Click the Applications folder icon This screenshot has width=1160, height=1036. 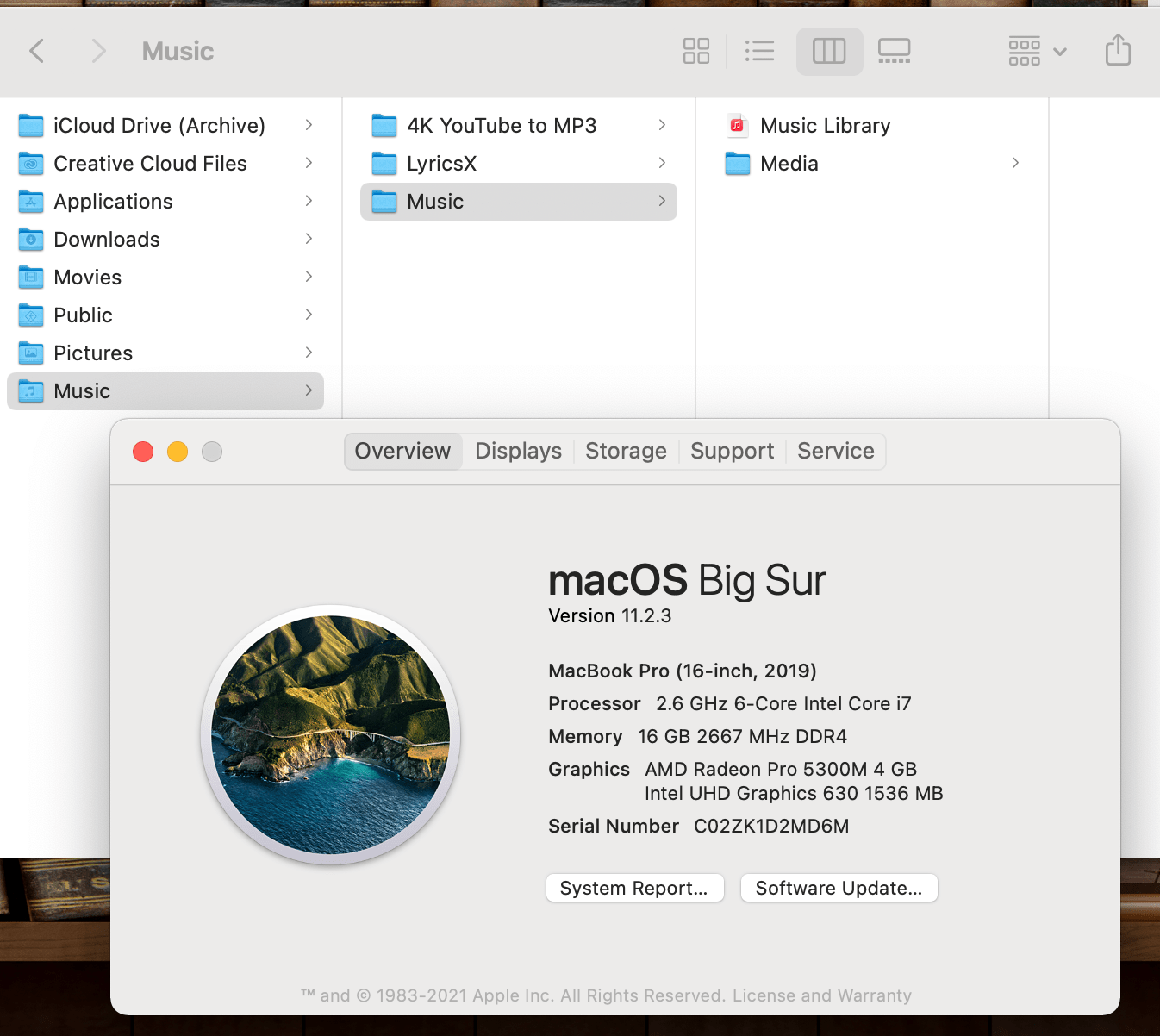tap(31, 202)
